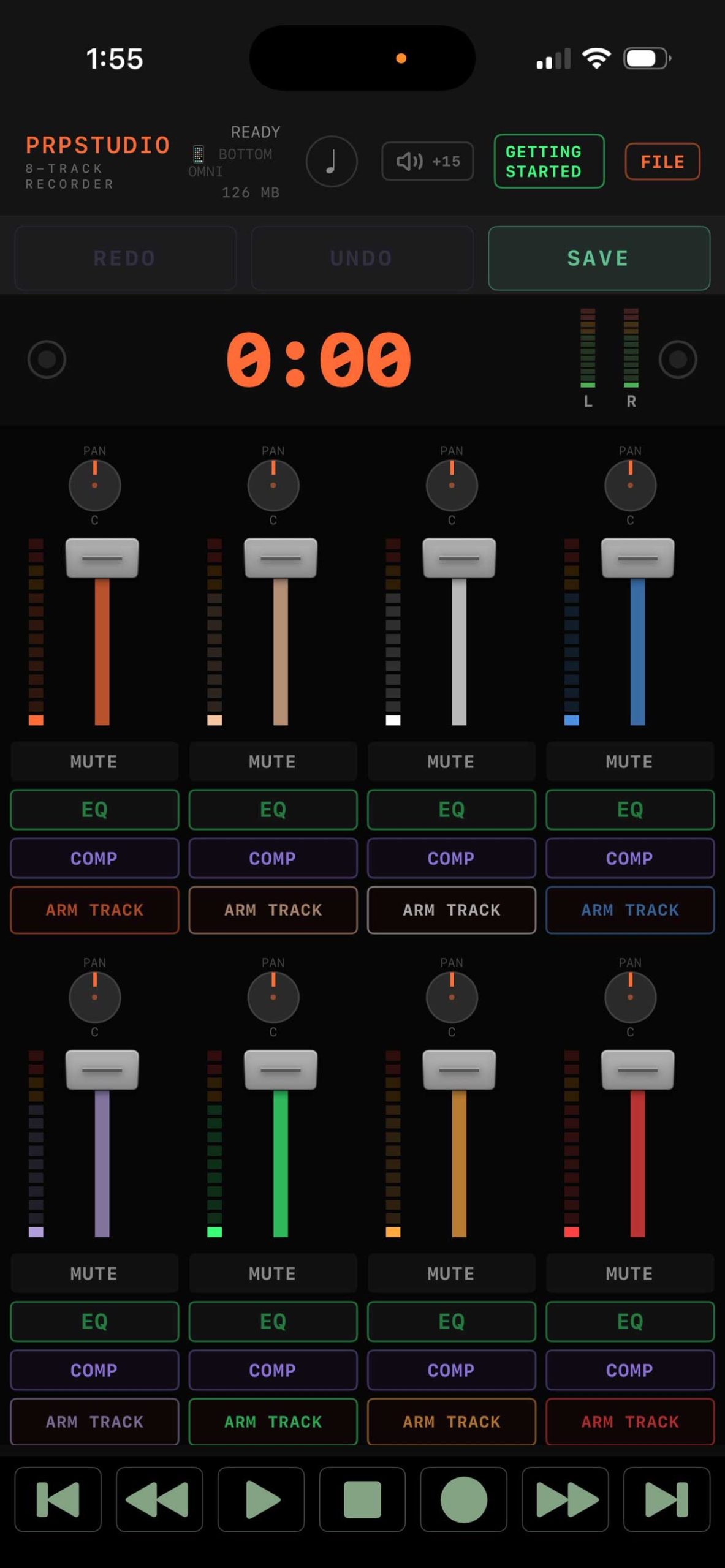Tap the amber track pan knob
725x1568 pixels.
point(452,997)
